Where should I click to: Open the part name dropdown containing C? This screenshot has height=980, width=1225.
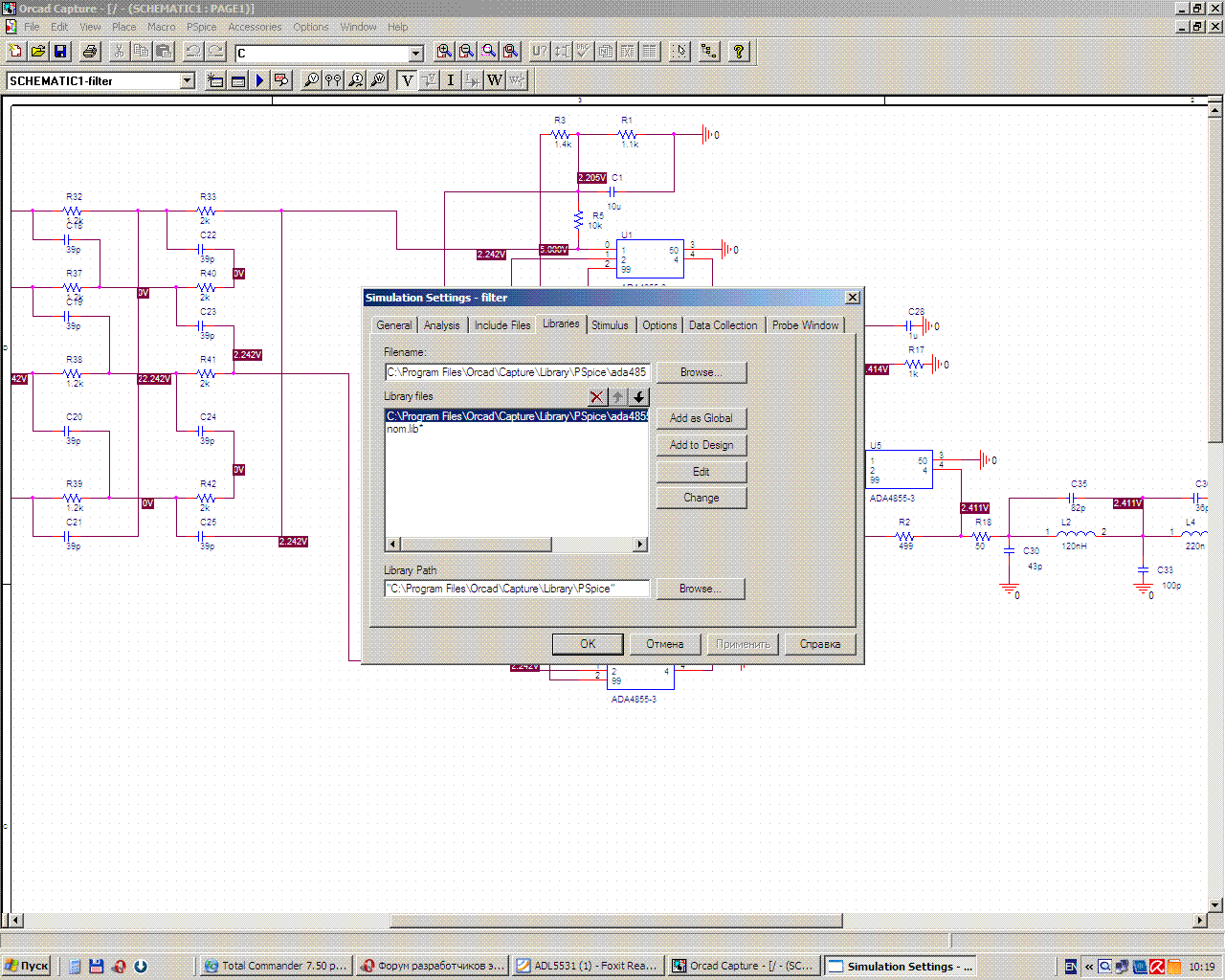click(x=416, y=54)
